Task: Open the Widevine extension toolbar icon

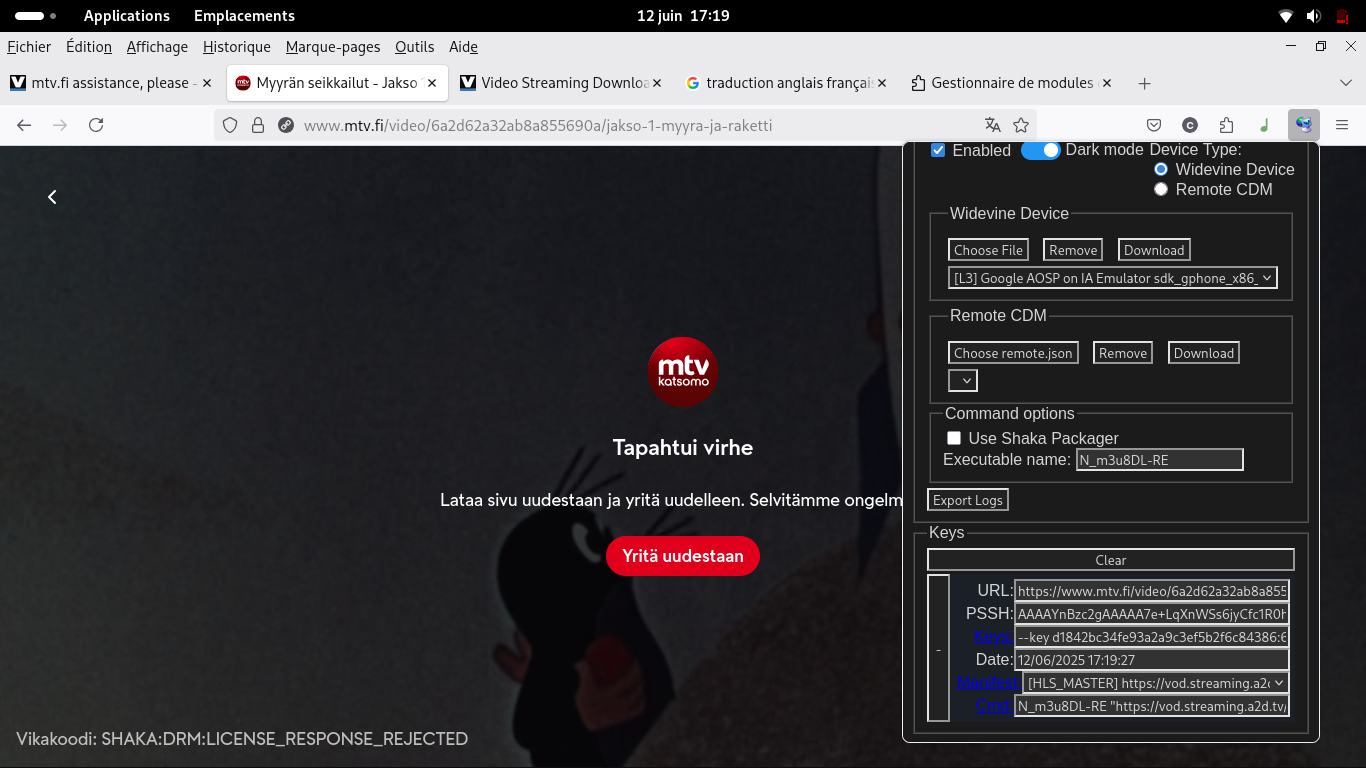Action: (1303, 125)
